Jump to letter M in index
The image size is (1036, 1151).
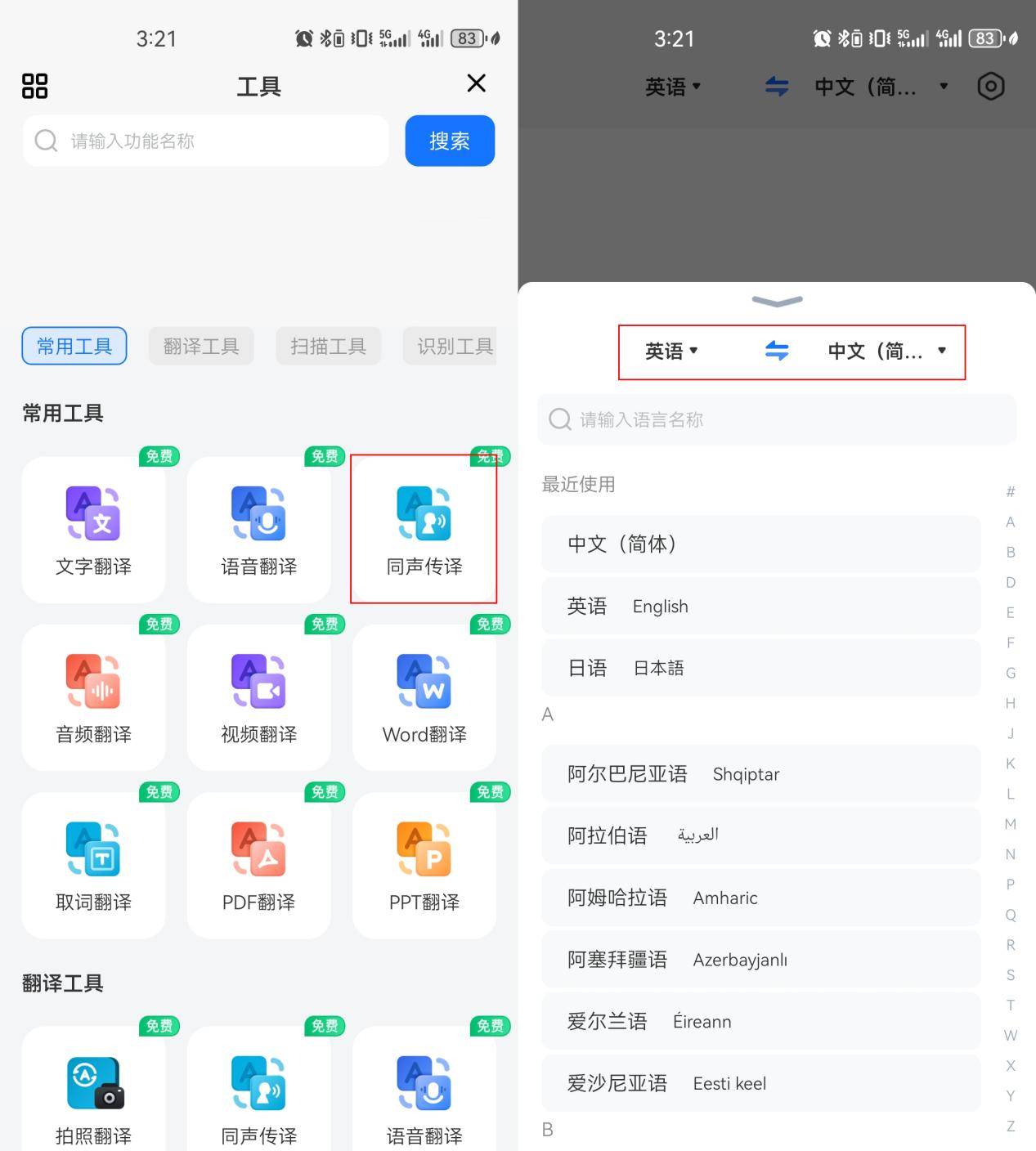(1011, 824)
